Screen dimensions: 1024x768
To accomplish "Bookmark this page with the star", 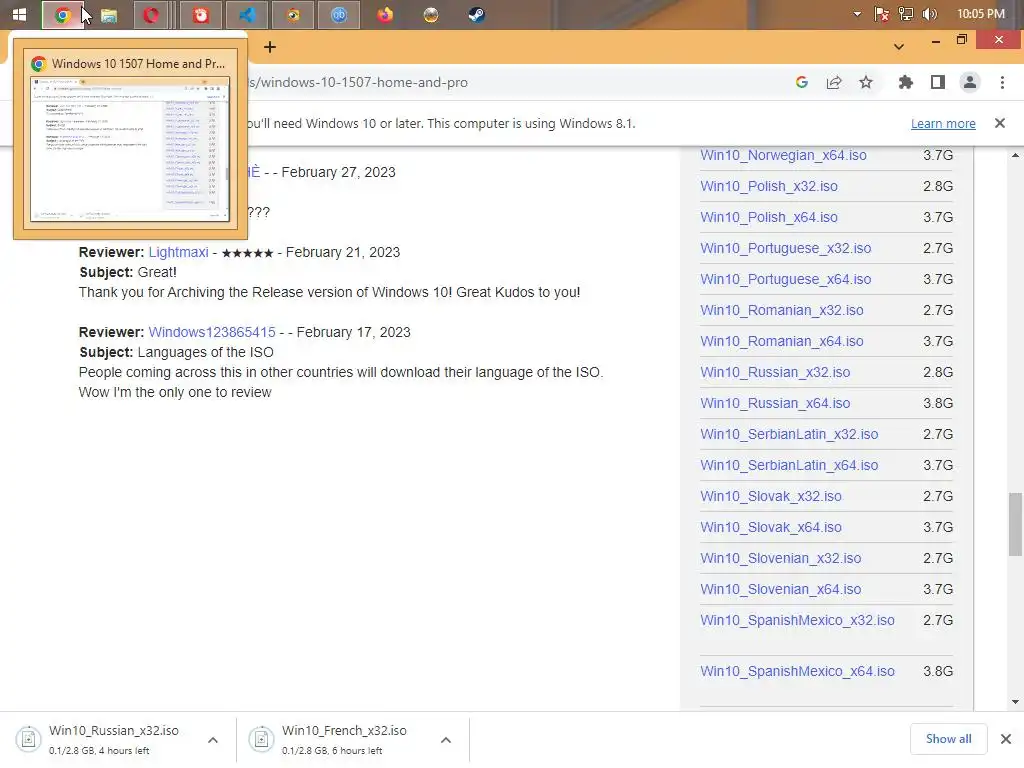I will [x=866, y=82].
